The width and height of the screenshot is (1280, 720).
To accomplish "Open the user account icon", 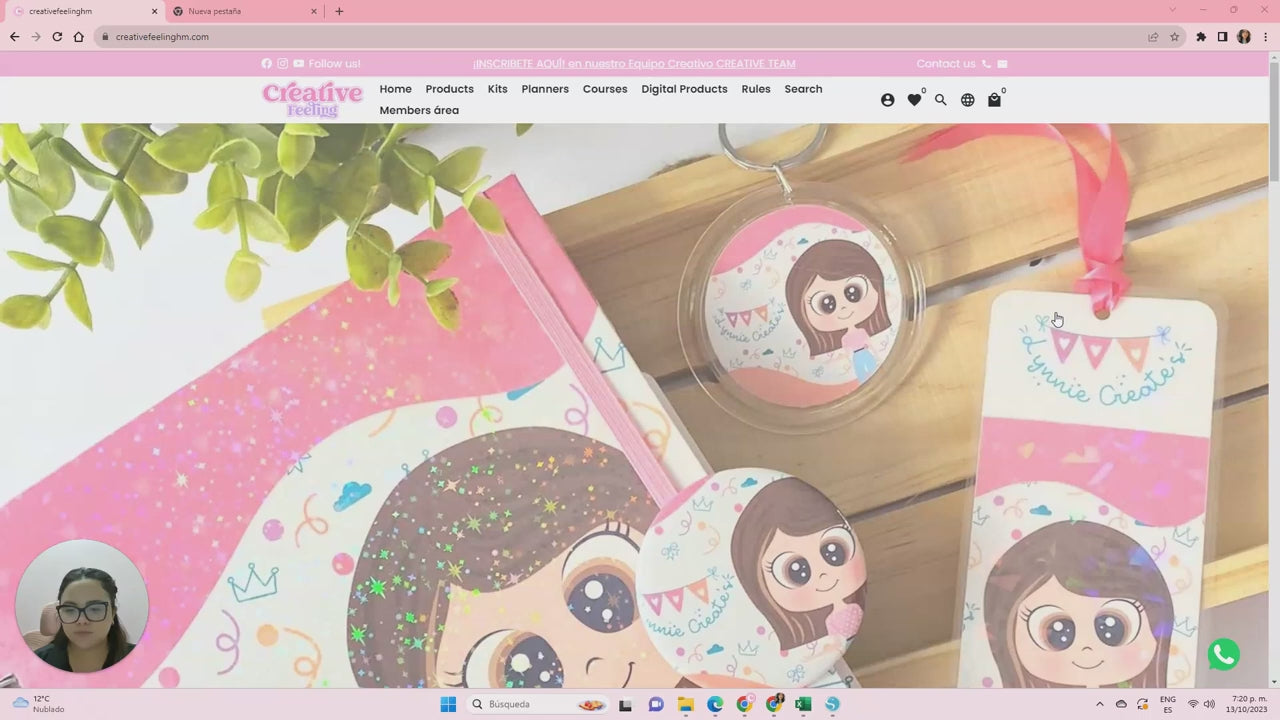I will coord(887,100).
